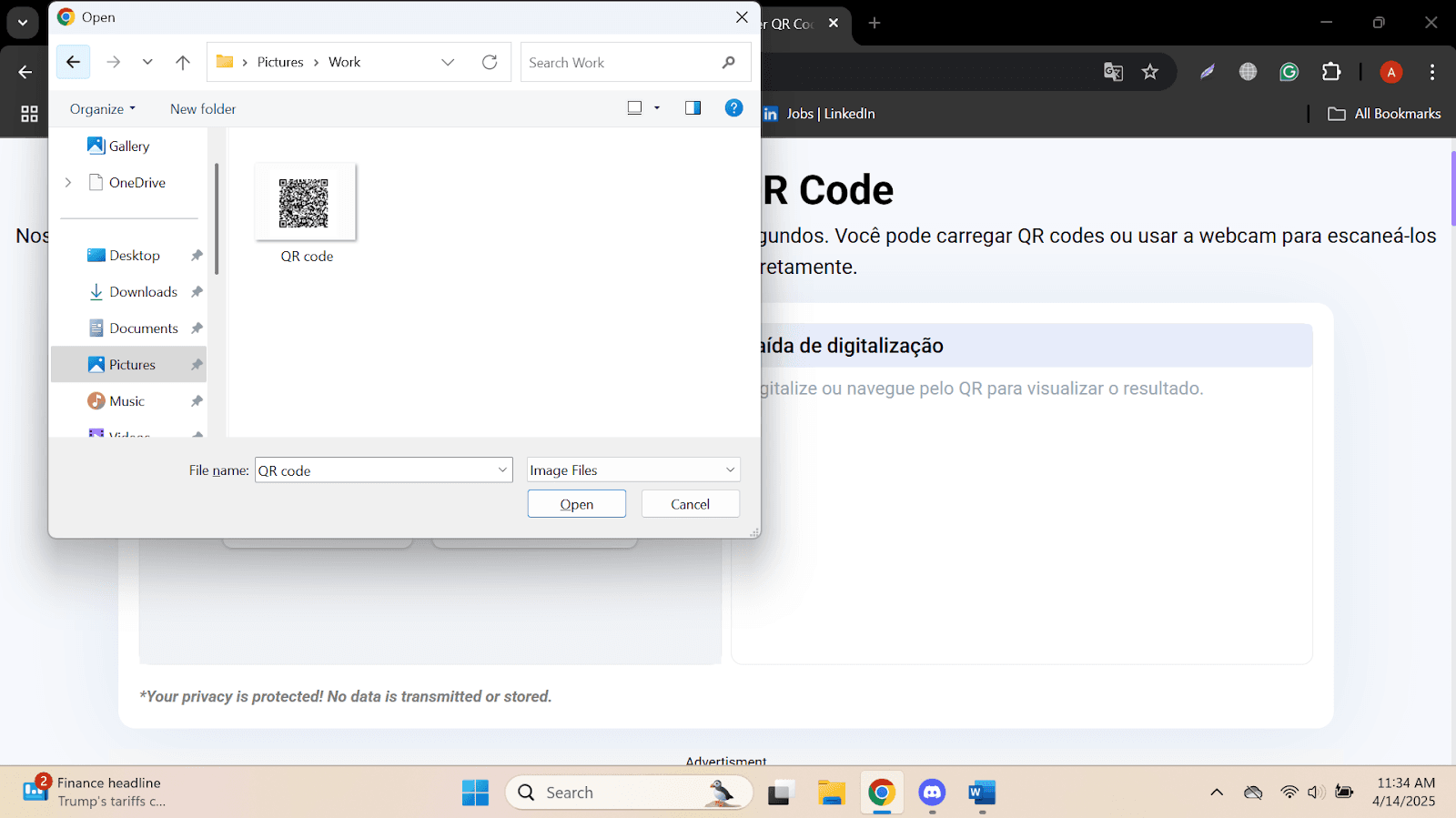This screenshot has width=1456, height=818.
Task: Click the taskbar Search box
Action: coord(630,793)
